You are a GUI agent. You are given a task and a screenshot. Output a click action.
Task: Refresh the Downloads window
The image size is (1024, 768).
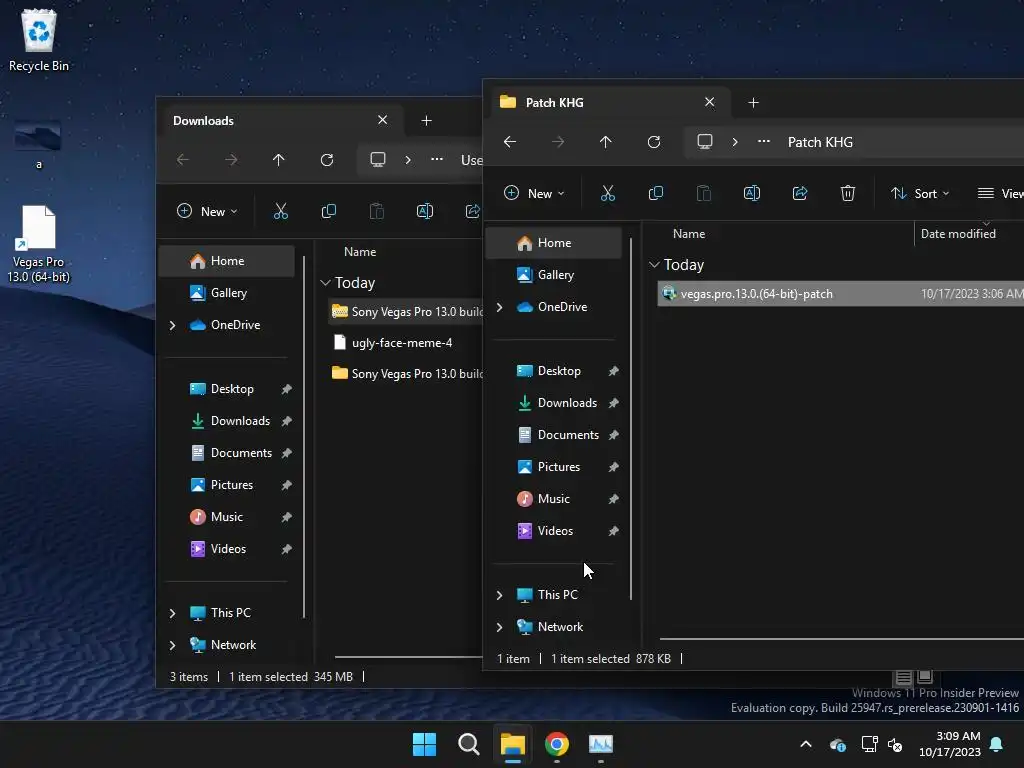point(327,160)
